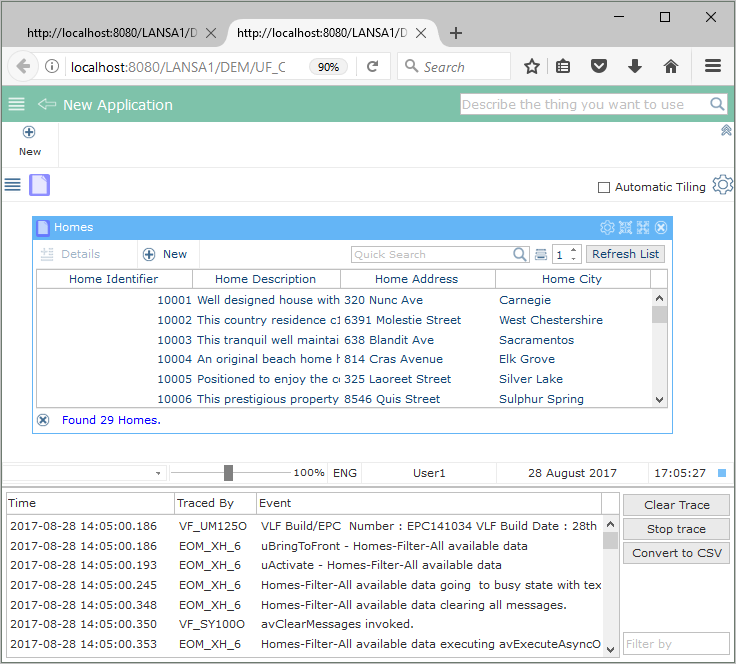Click the magnifier icon in Quick Search
The image size is (736, 664).
(520, 255)
